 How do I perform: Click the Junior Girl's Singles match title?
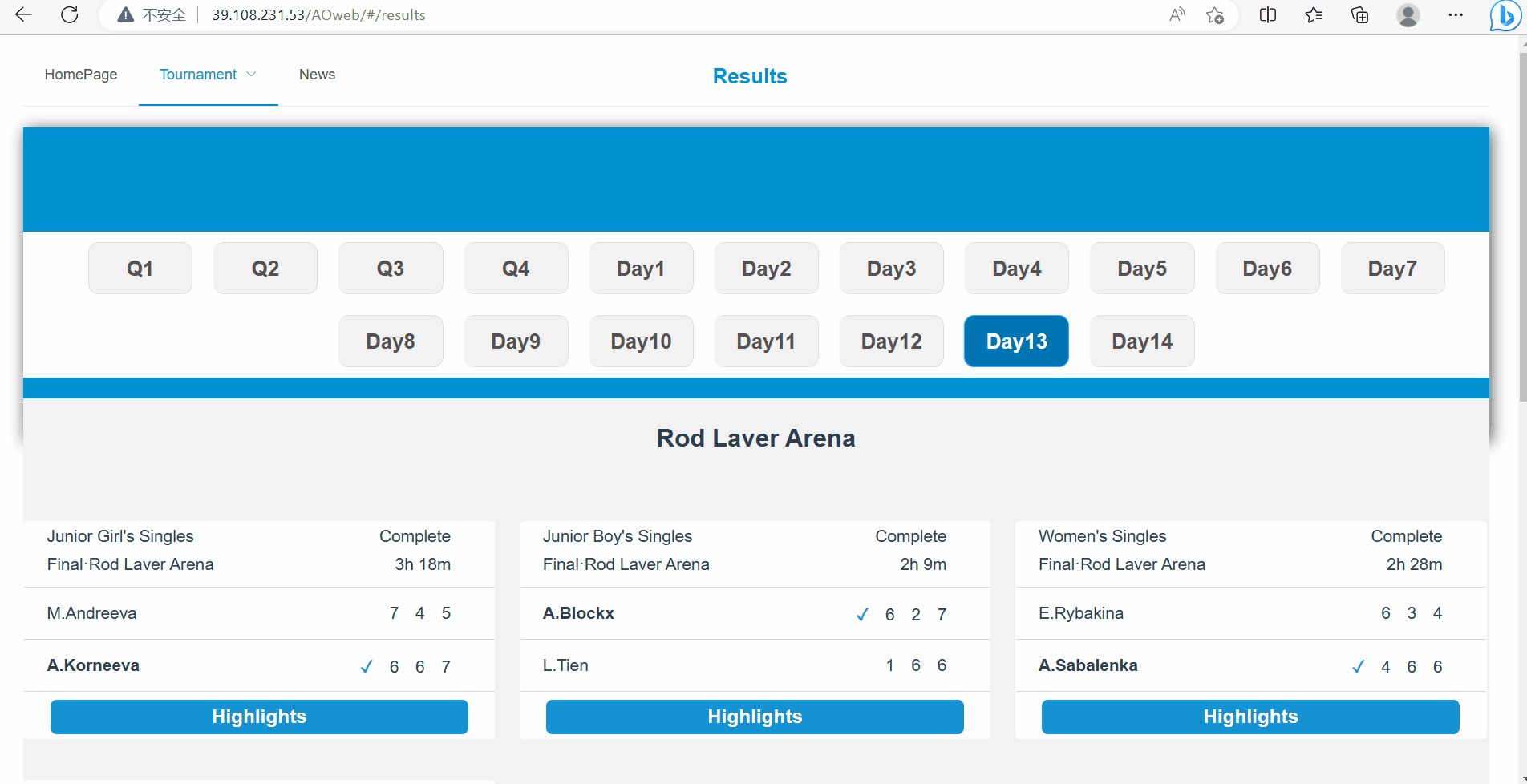(x=120, y=536)
